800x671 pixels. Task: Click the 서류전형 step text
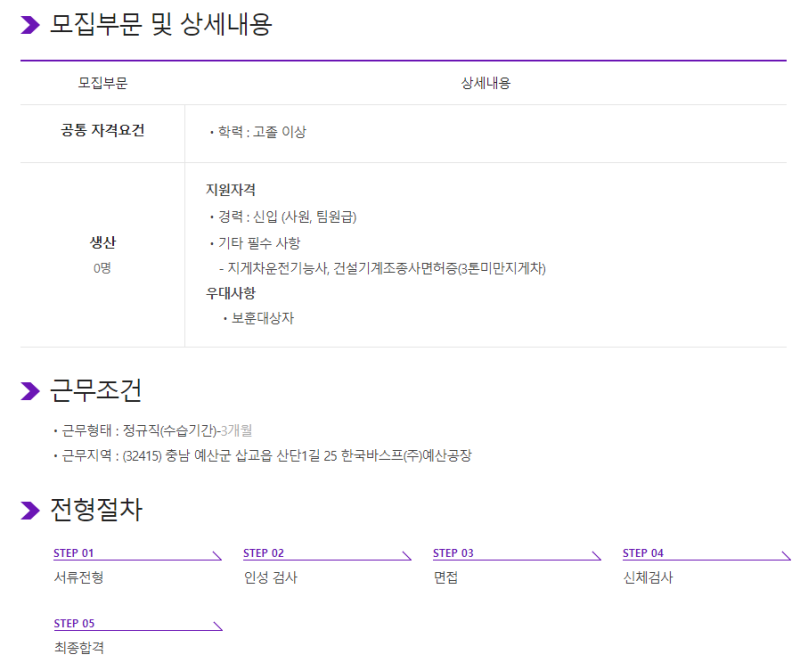78,577
